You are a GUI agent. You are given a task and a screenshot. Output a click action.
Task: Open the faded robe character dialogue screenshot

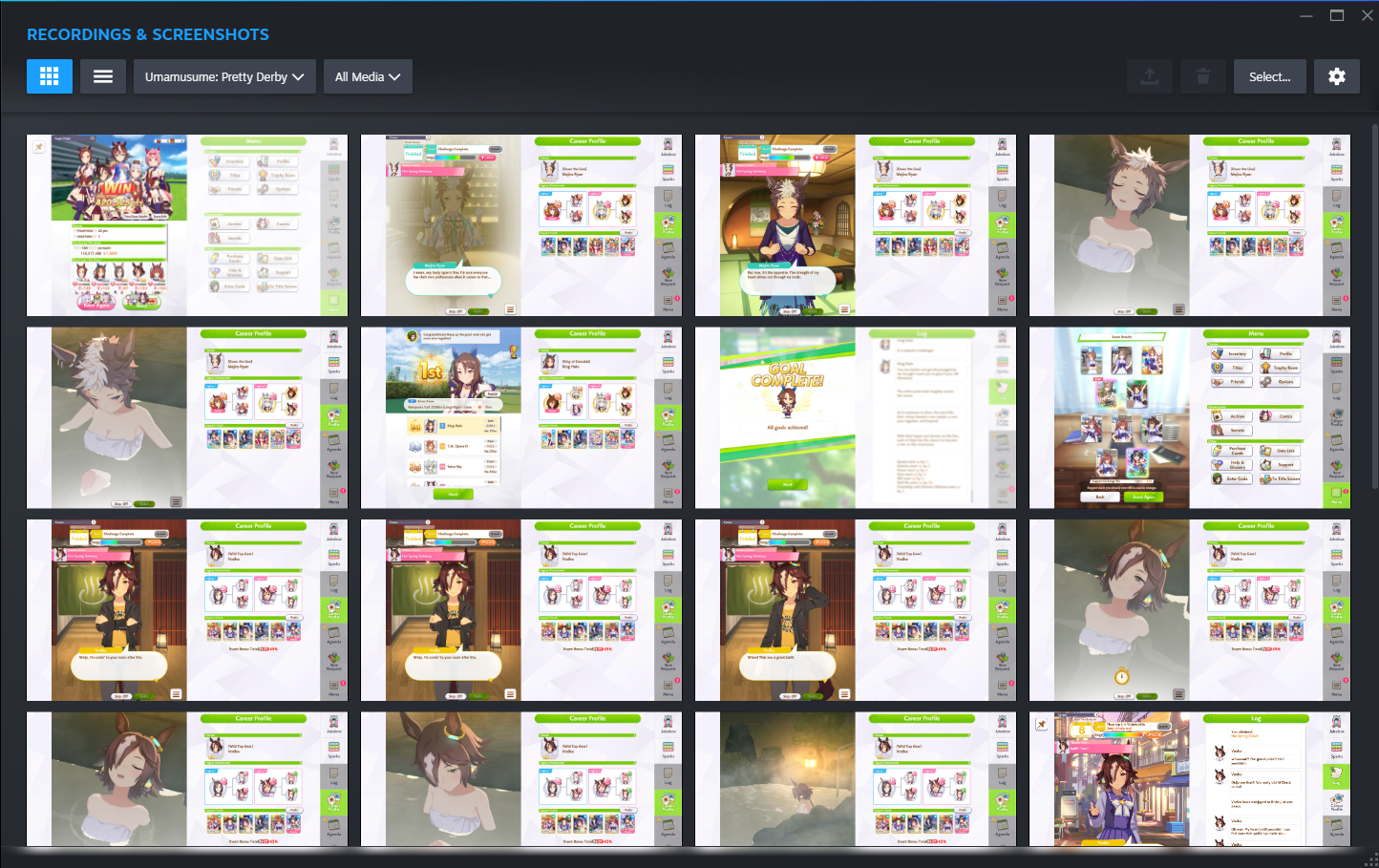click(x=521, y=225)
